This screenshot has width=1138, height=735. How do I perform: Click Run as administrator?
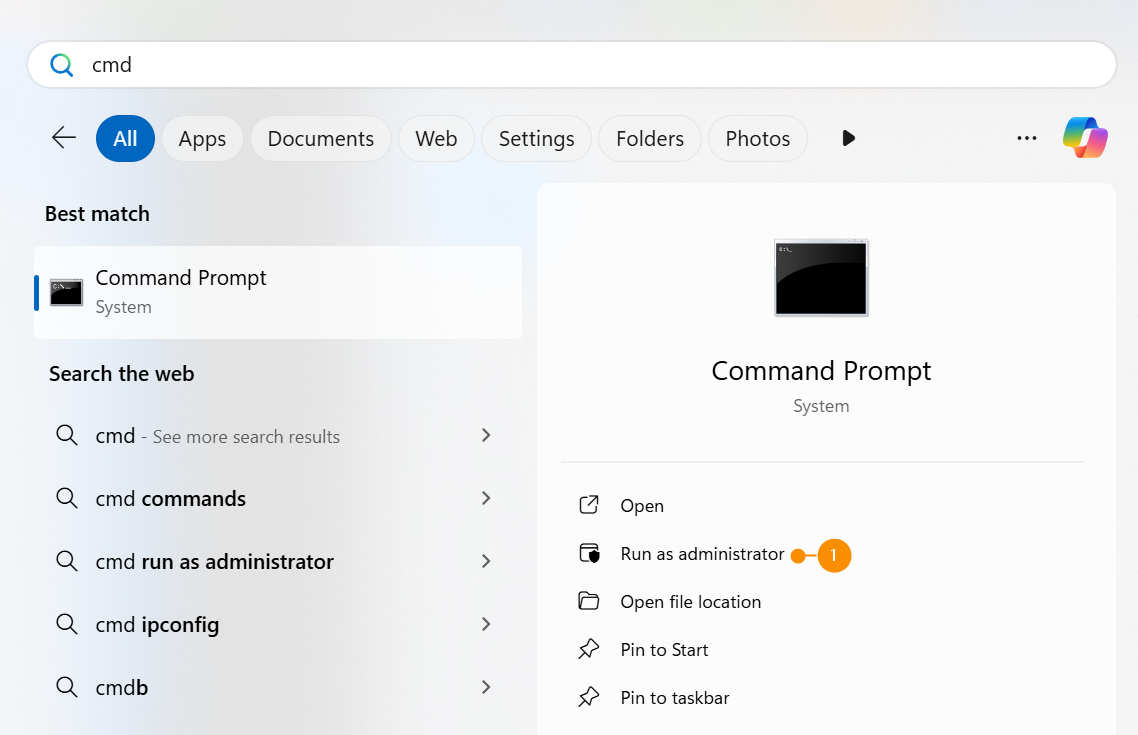[701, 554]
